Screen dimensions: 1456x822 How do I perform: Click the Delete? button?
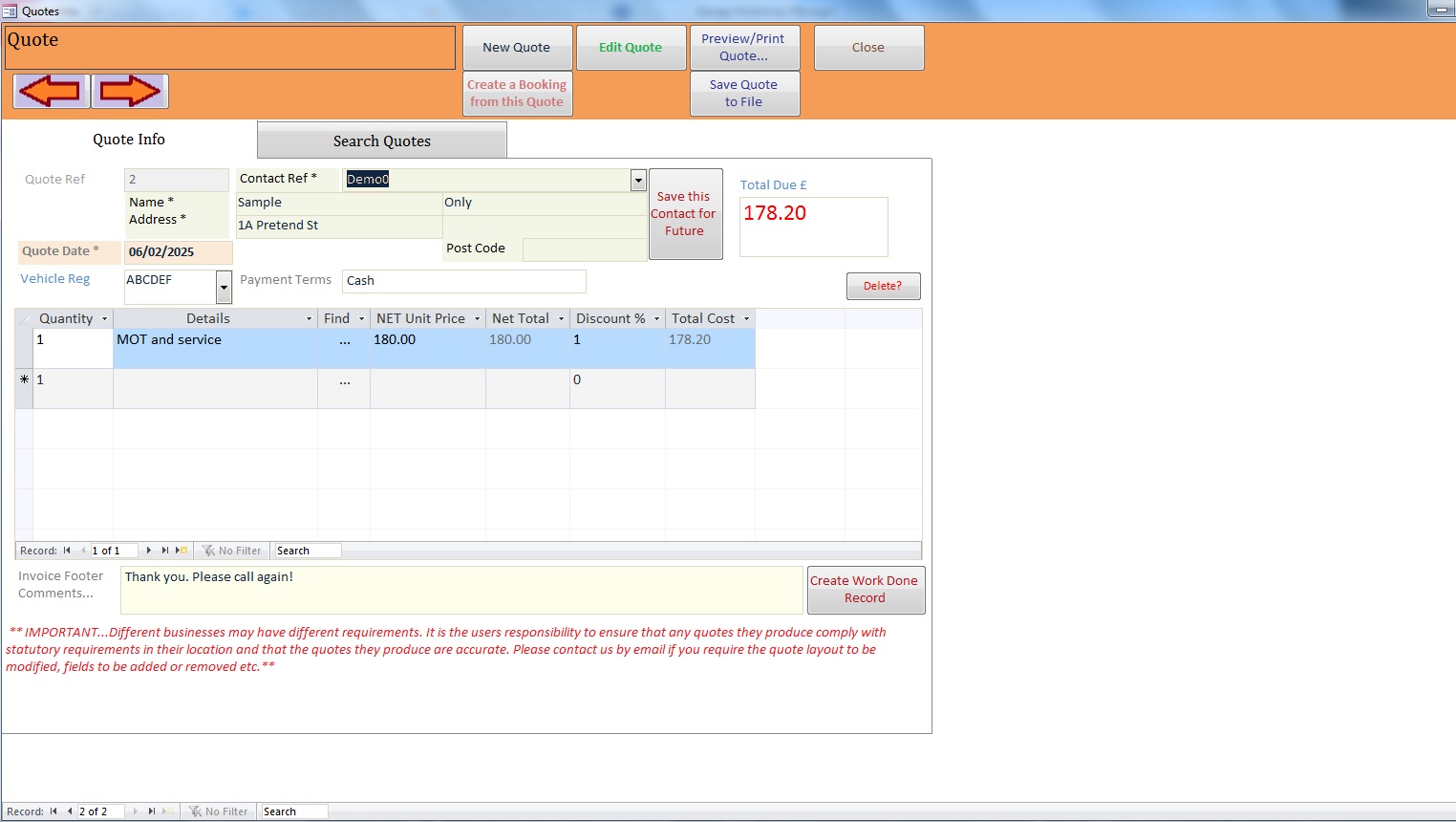(x=883, y=286)
